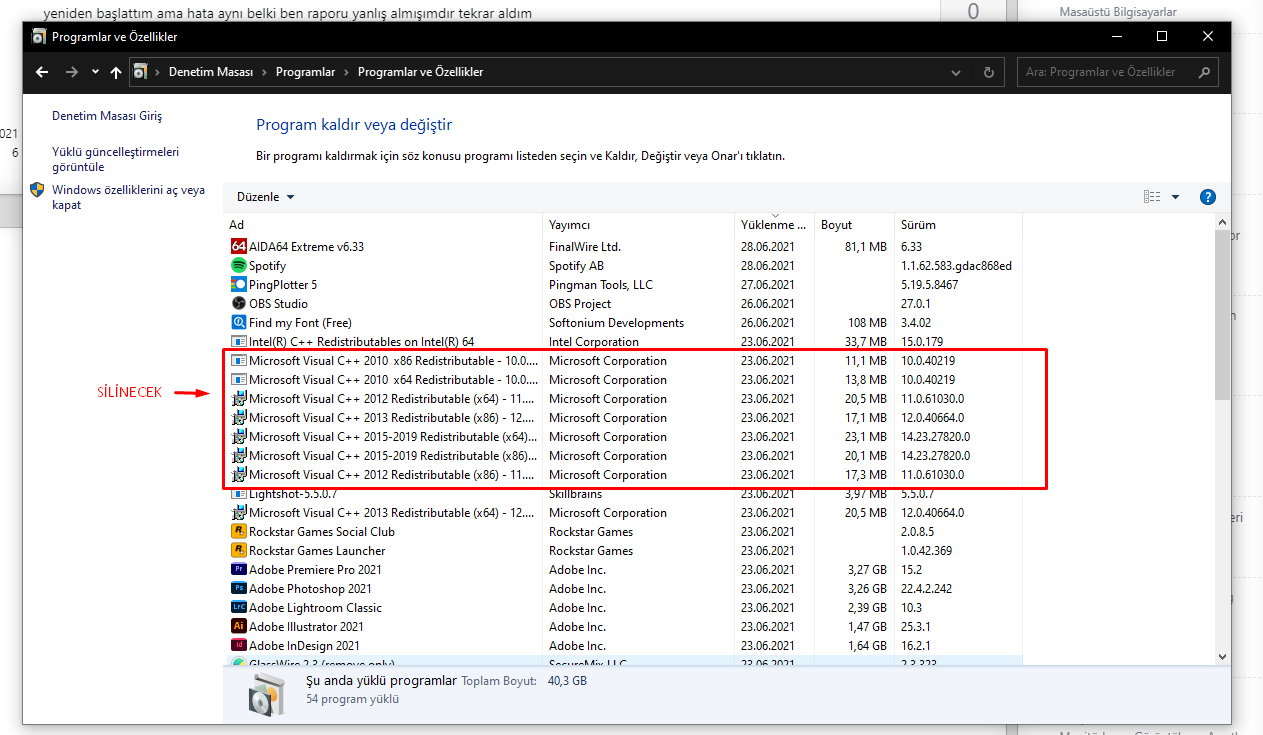
Task: Click the Softonium Developments publisher cell
Action: click(x=616, y=322)
